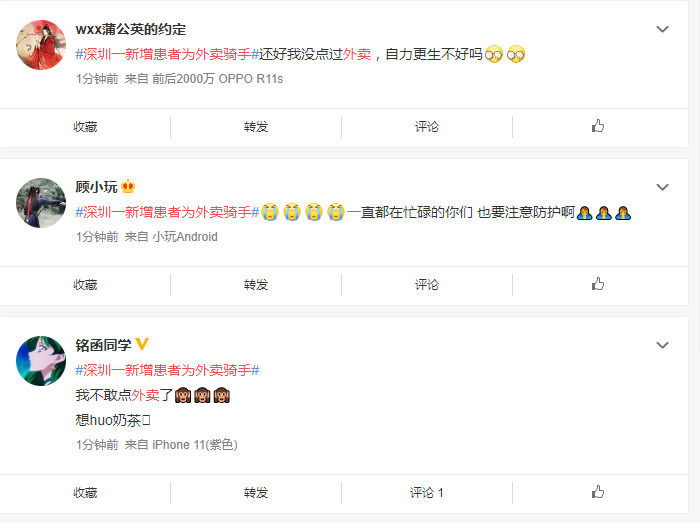
Task: Click the source link 小玩Android
Action: pos(185,237)
